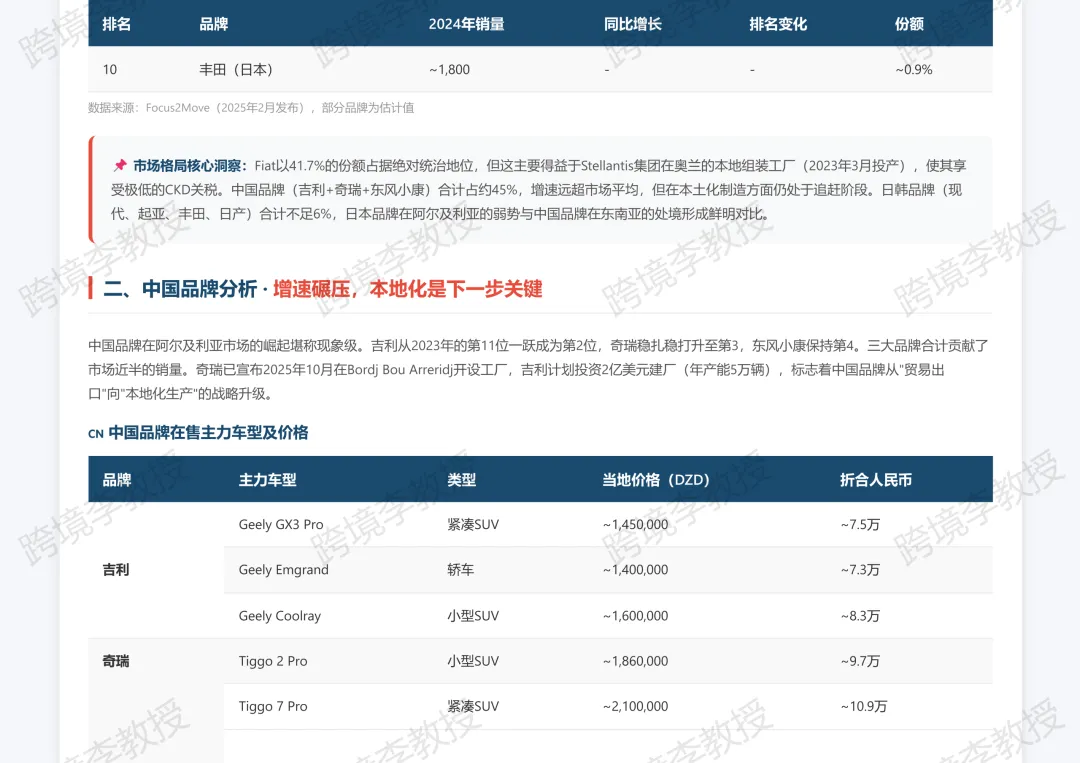Click the Geely Emgrand model cell
This screenshot has width=1080, height=763.
[x=284, y=569]
